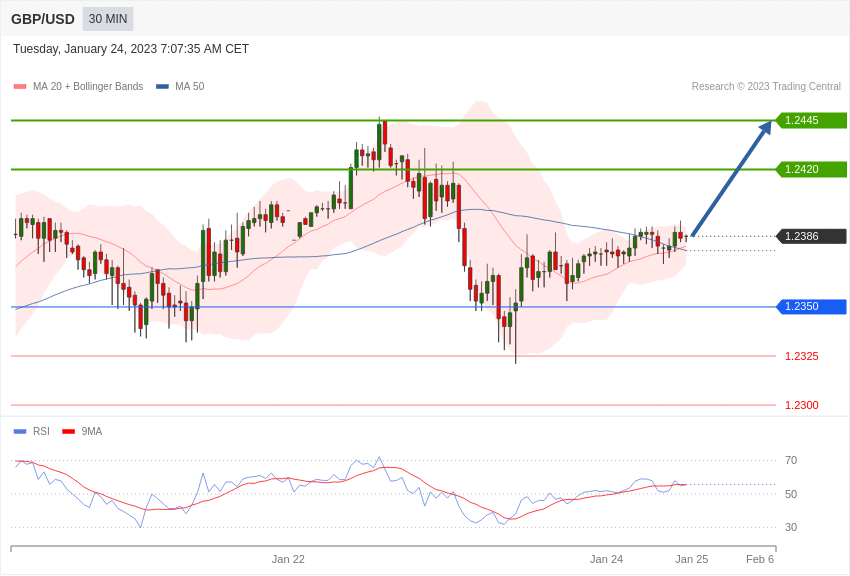Click the 'RSI' legend label
The height and width of the screenshot is (576, 850).
(x=41, y=431)
